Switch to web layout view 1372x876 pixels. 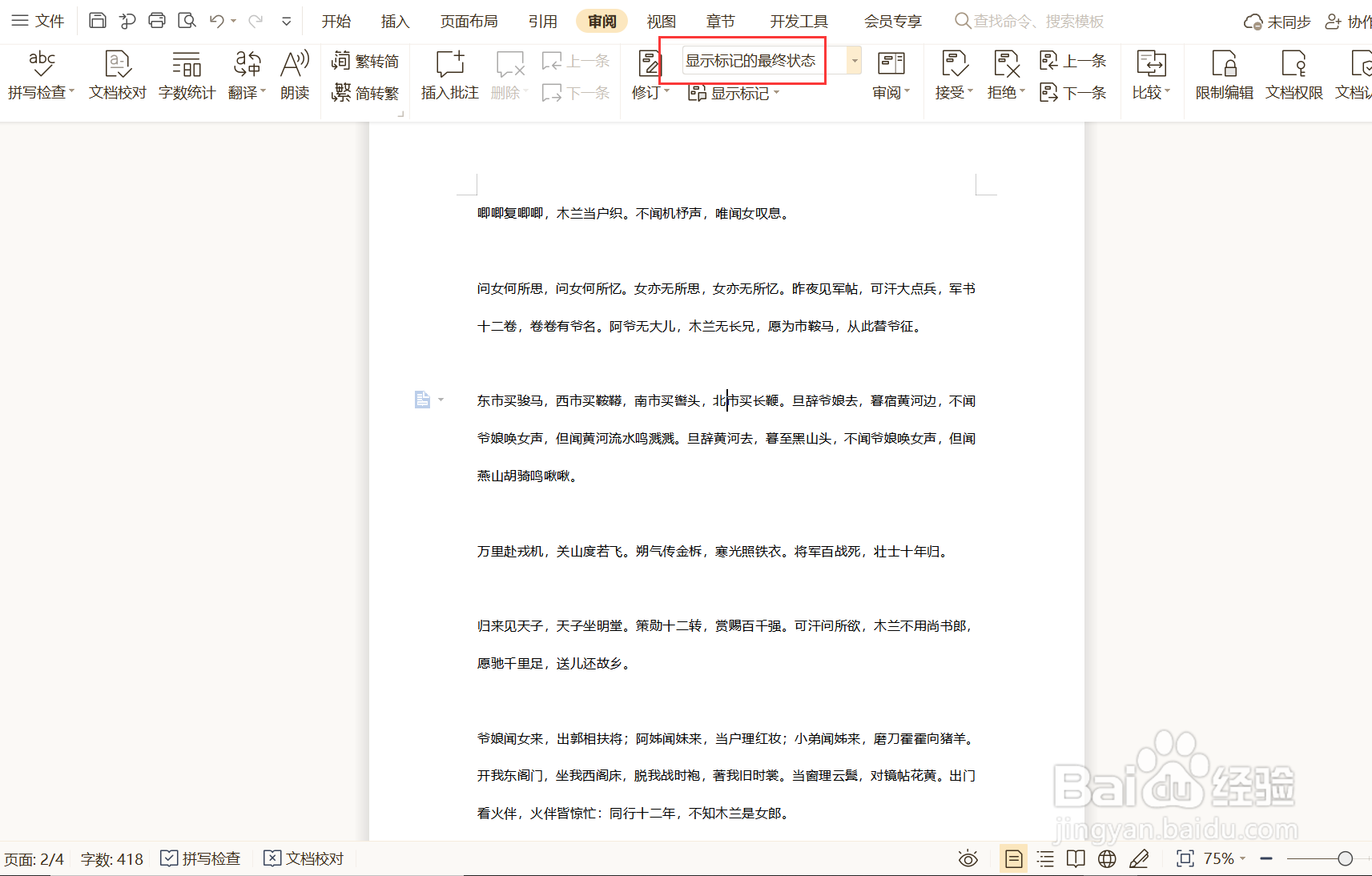coord(1107,859)
